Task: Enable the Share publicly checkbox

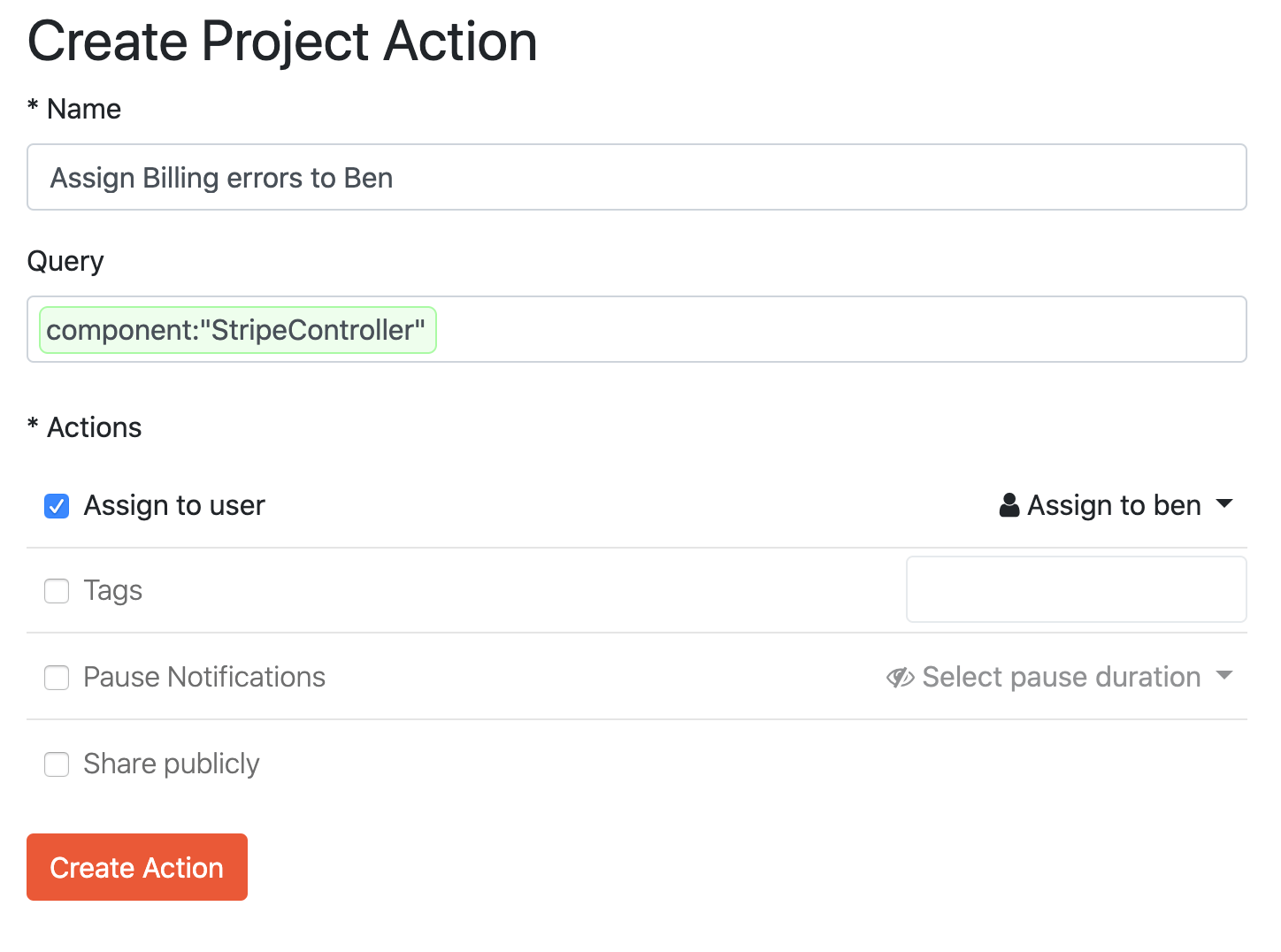Action: click(57, 764)
